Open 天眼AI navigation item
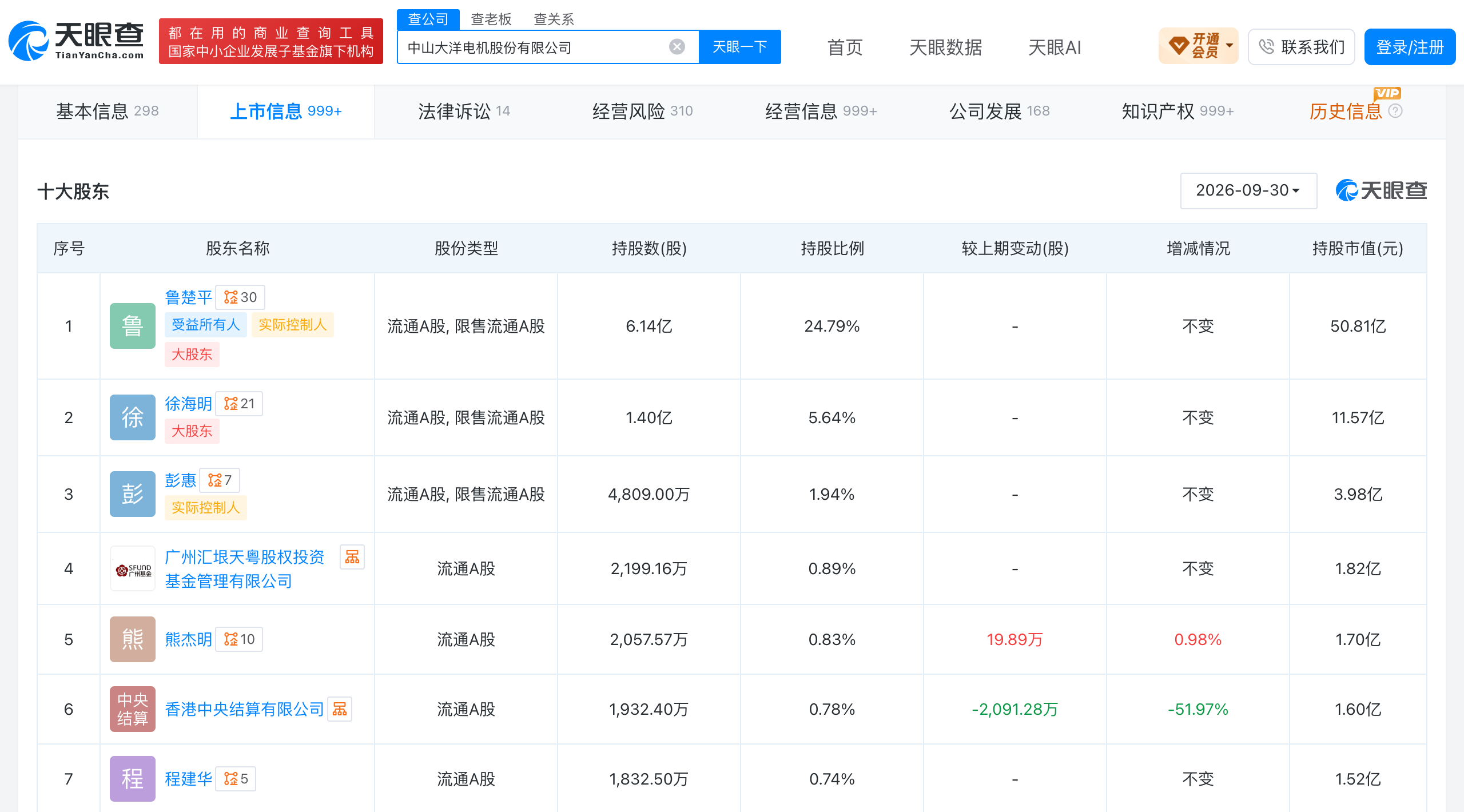Screen dimensions: 1464x812 tap(1055, 47)
